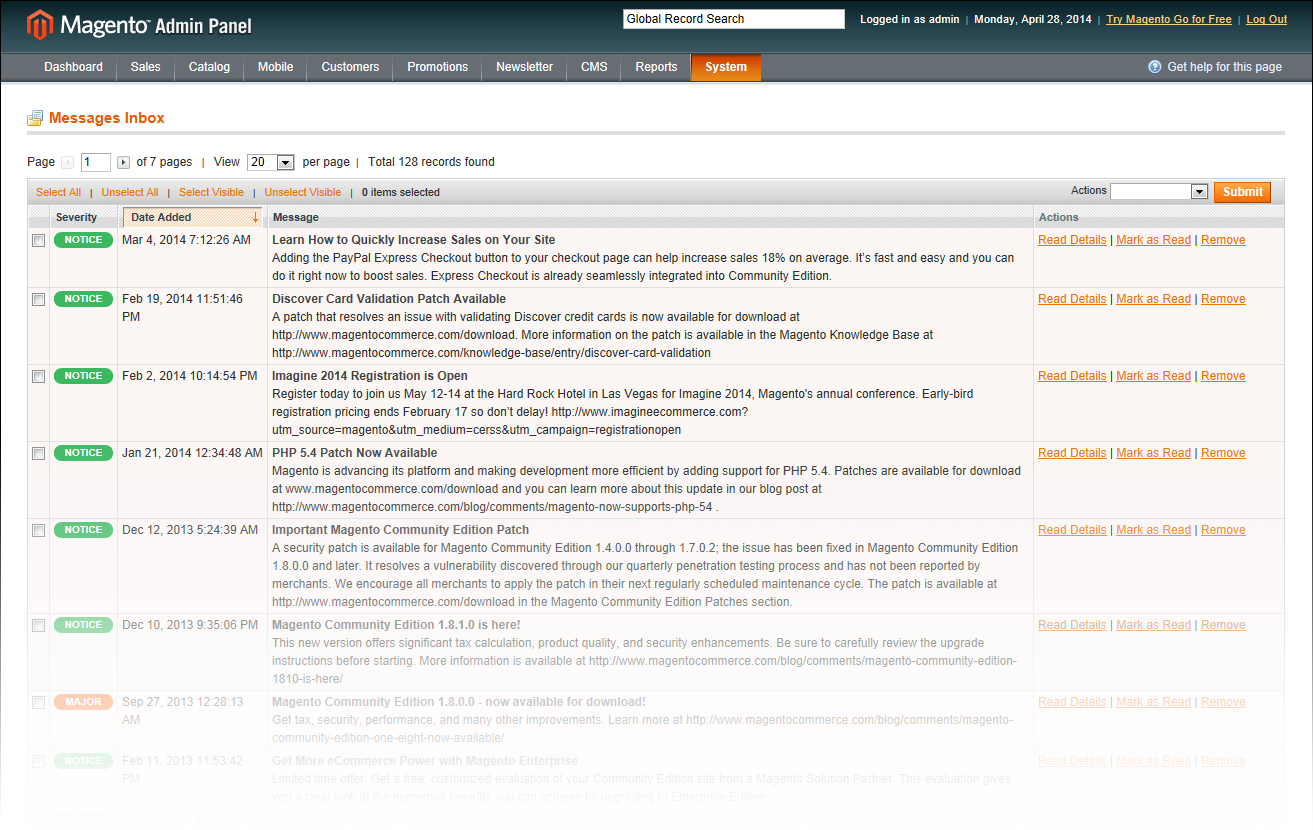Viewport: 1313px width, 830px height.
Task: Read Details of Discover Card patch message
Action: tap(1072, 299)
